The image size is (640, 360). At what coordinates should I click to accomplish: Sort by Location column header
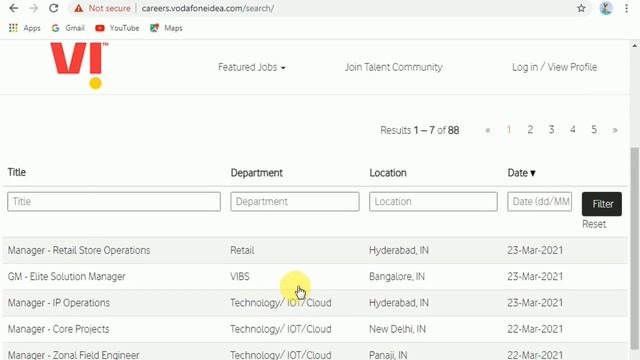tap(388, 173)
